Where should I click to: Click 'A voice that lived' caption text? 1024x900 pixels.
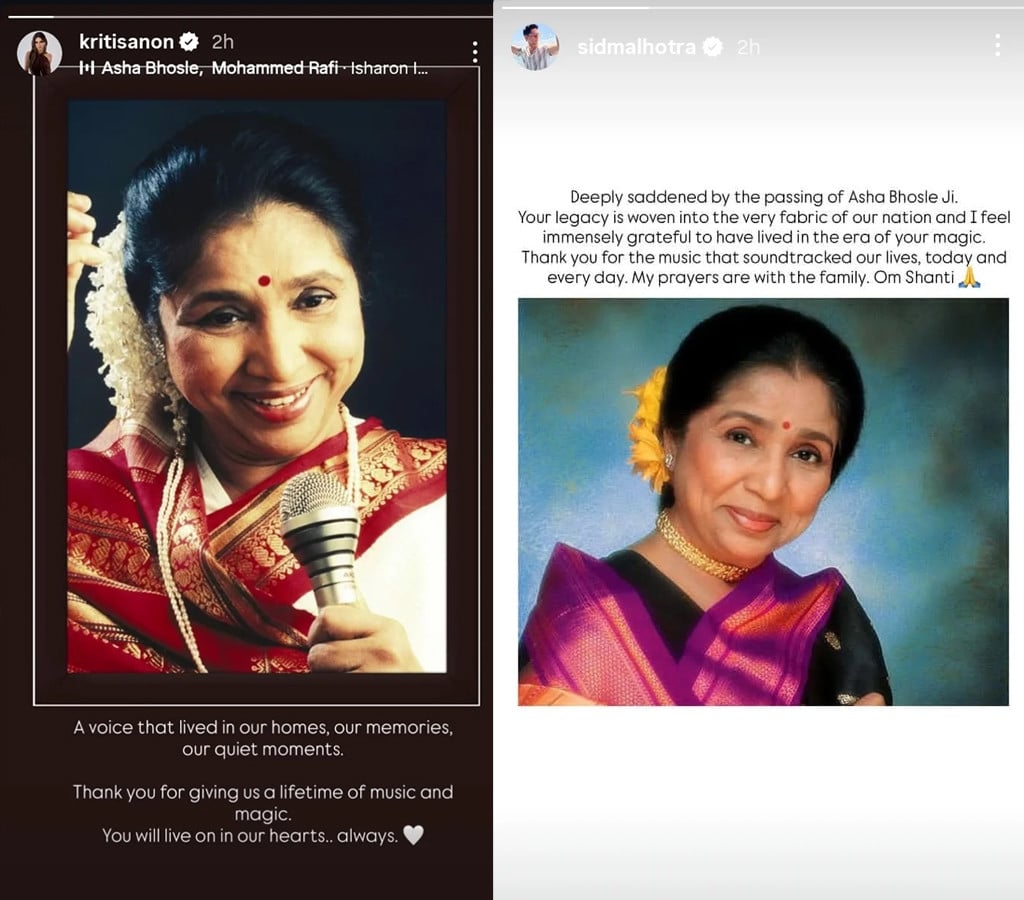[x=263, y=738]
